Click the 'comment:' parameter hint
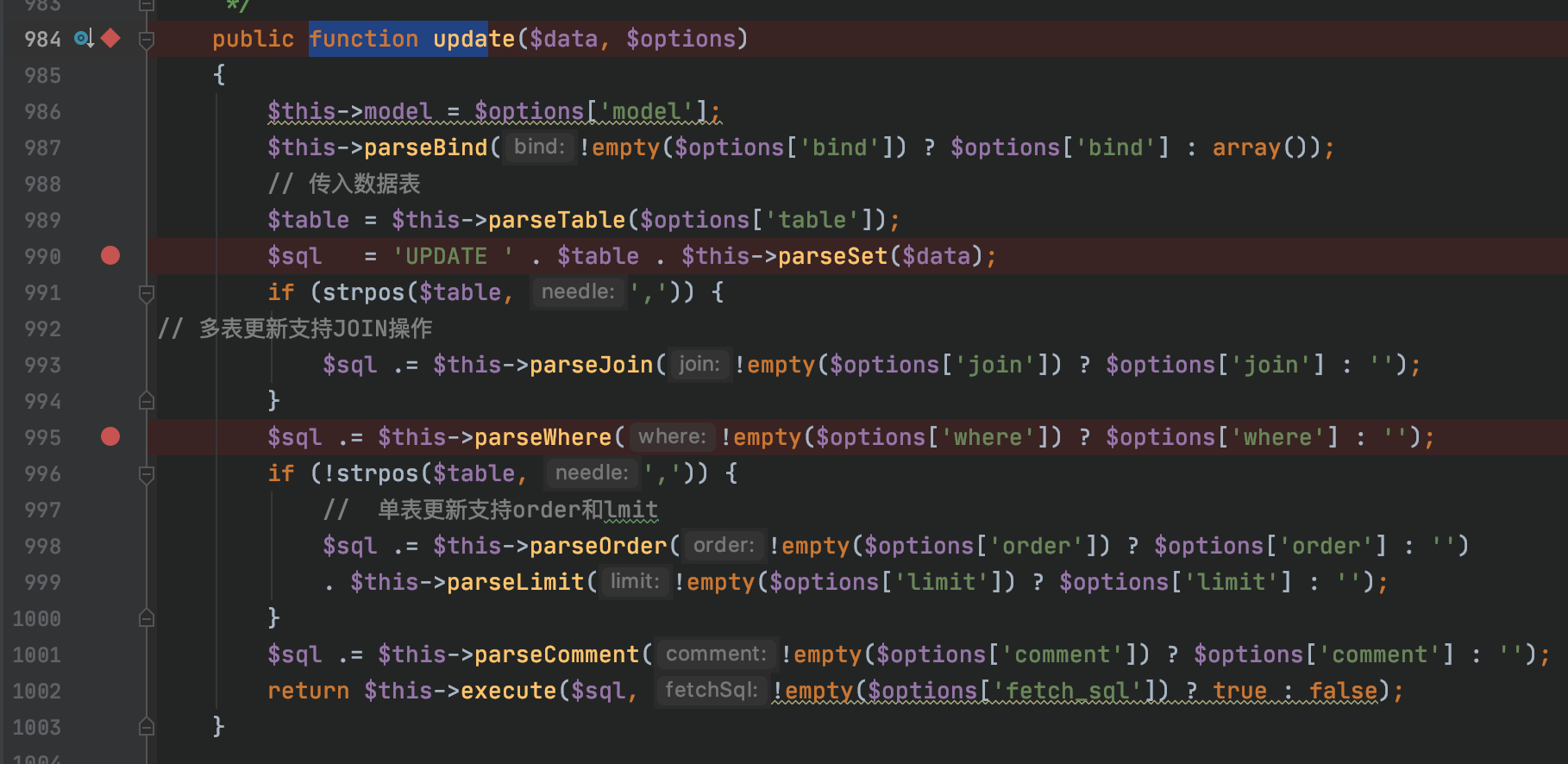The width and height of the screenshot is (1568, 764). (x=715, y=654)
